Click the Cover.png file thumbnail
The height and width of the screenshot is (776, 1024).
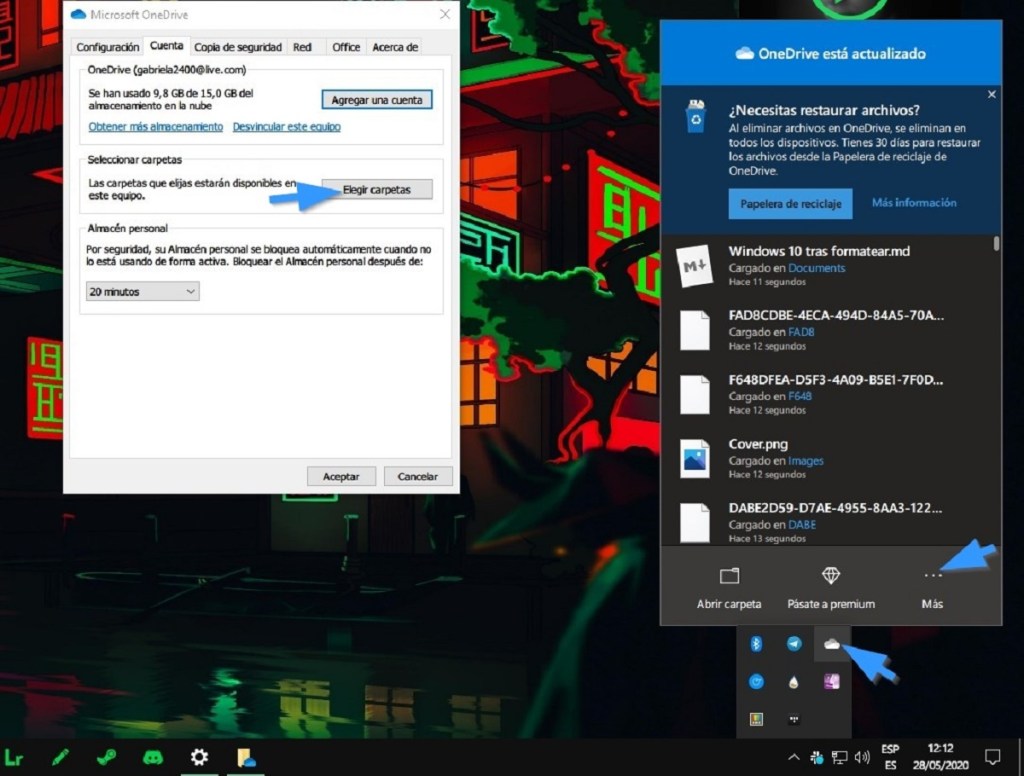coord(694,457)
